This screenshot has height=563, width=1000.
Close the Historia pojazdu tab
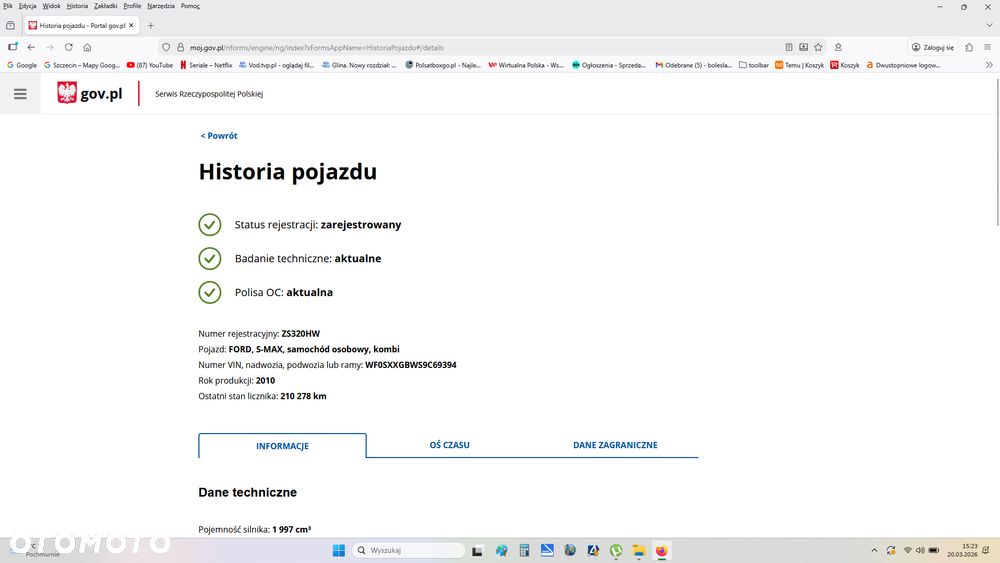click(131, 26)
